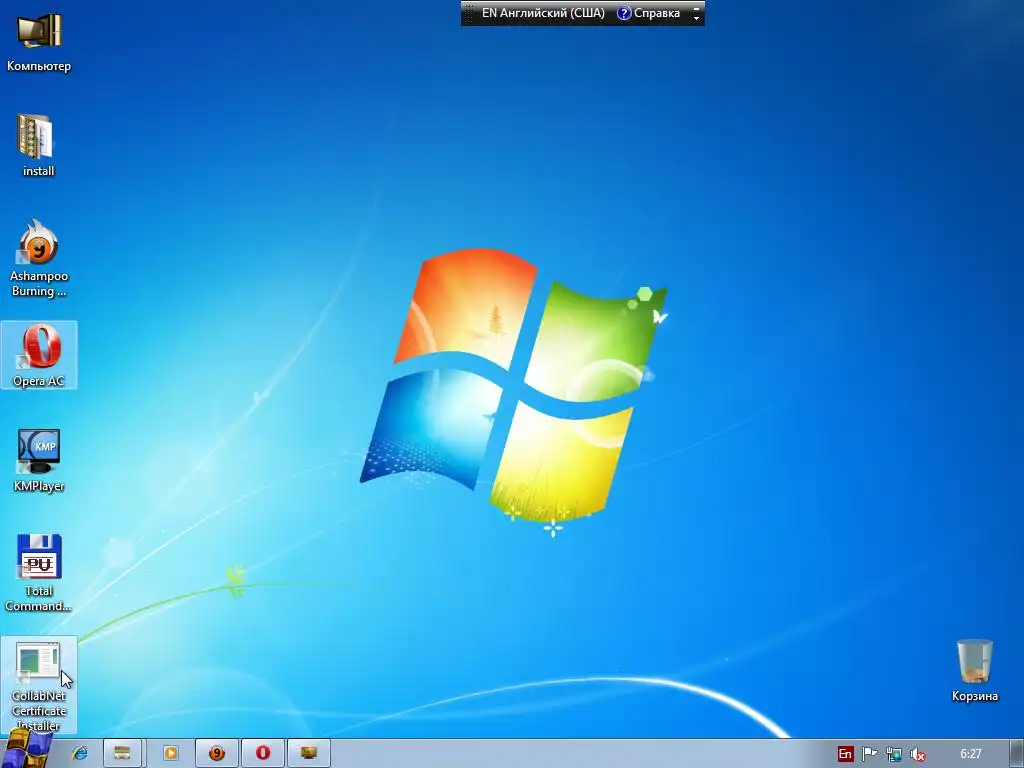This screenshot has width=1024, height=768.
Task: Select the Total Commander desktop shortcut
Action: 39,573
